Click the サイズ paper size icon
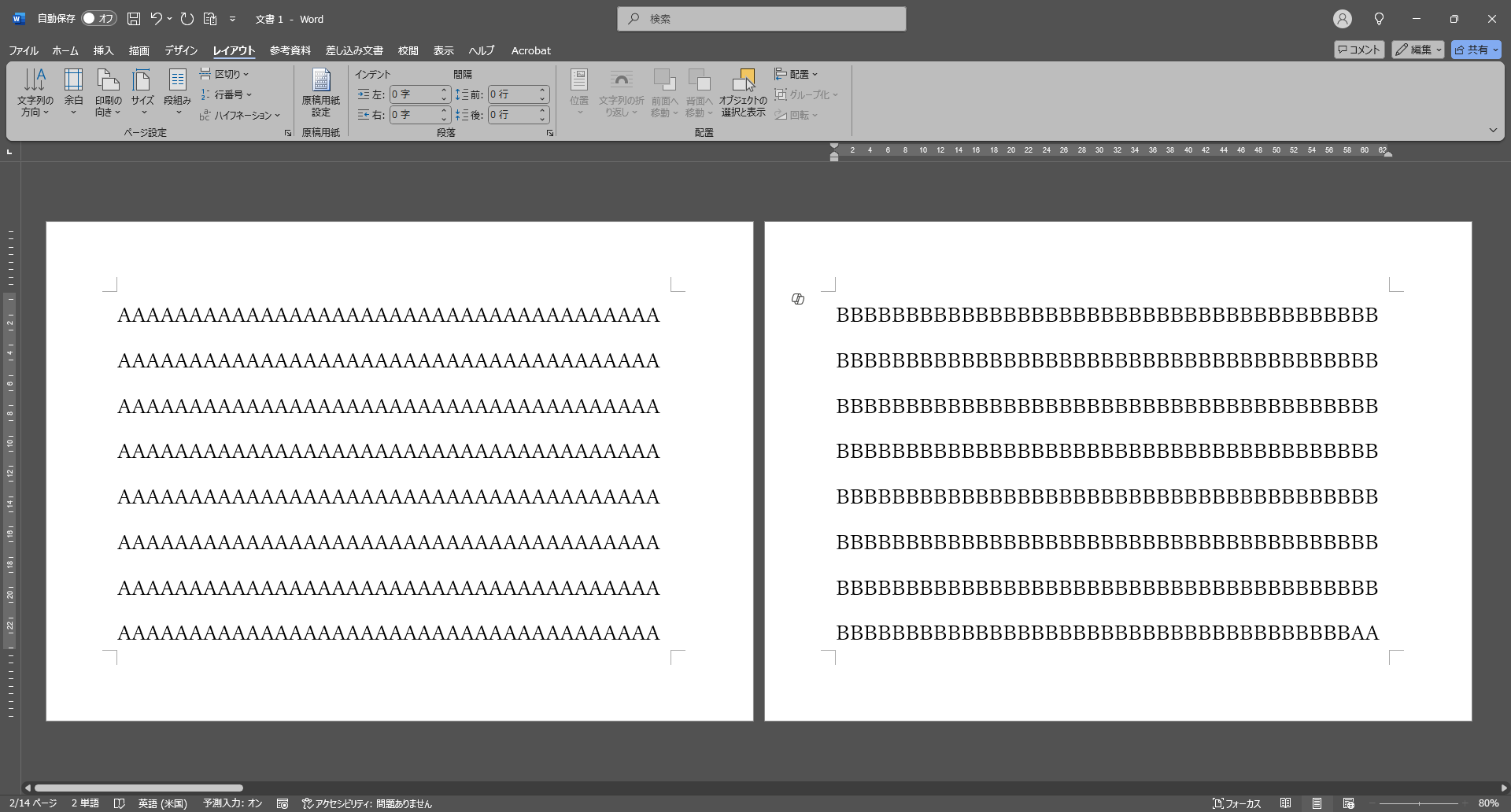1511x812 pixels. (142, 92)
